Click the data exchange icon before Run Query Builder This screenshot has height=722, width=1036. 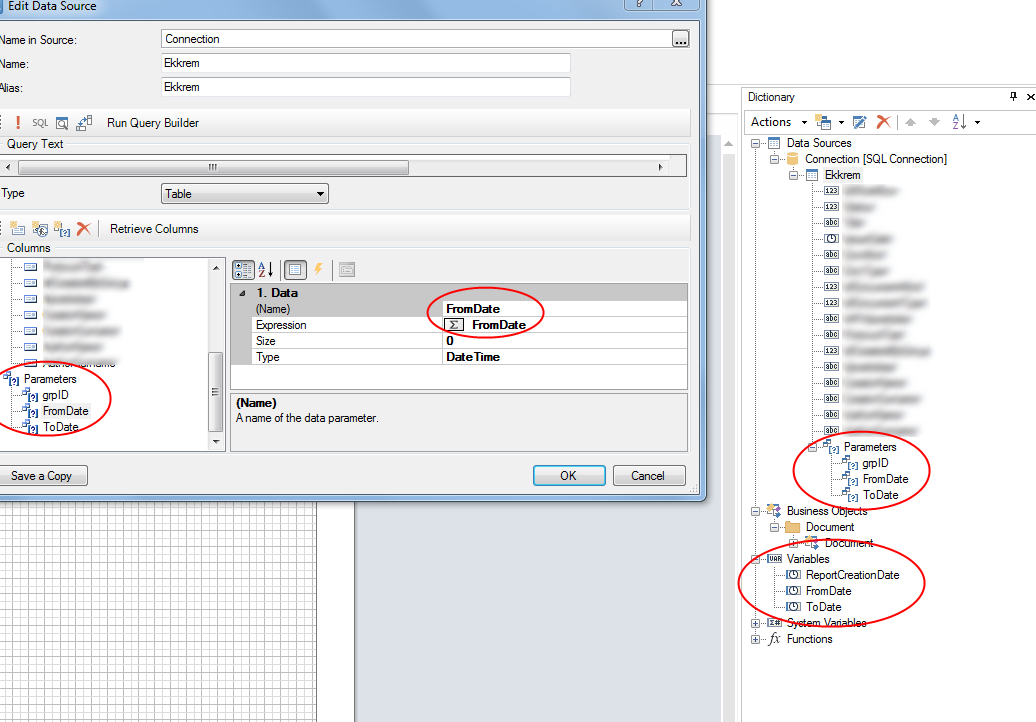point(84,123)
